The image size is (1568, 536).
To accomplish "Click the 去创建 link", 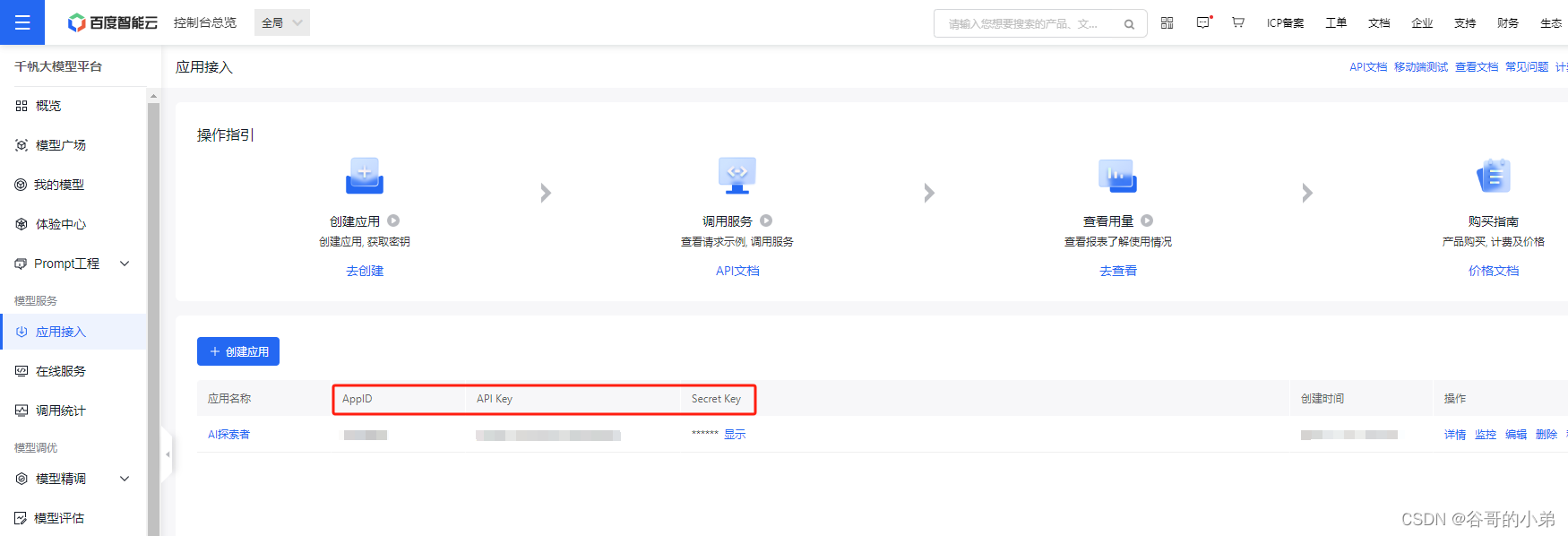I will coord(365,271).
